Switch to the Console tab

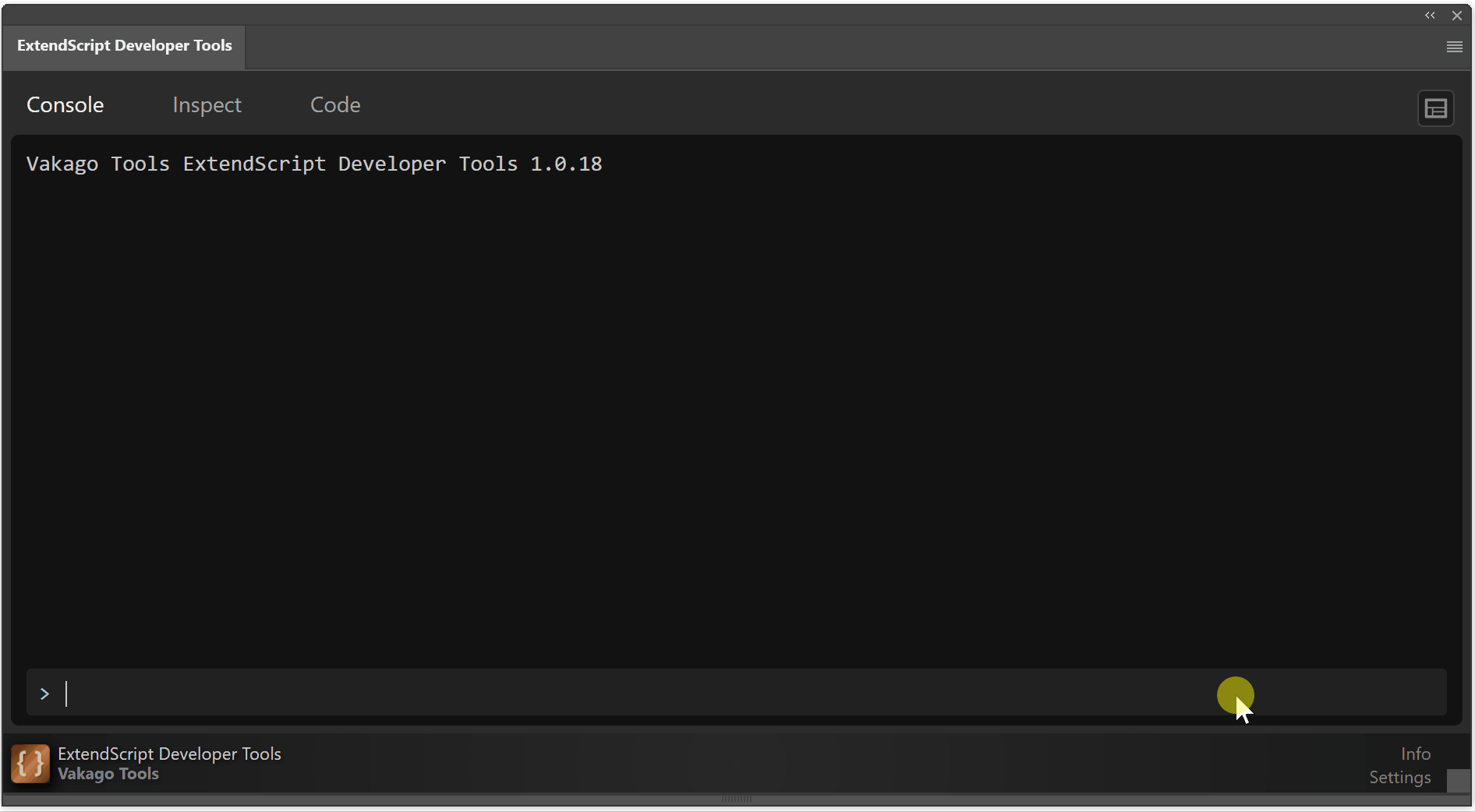pos(65,104)
